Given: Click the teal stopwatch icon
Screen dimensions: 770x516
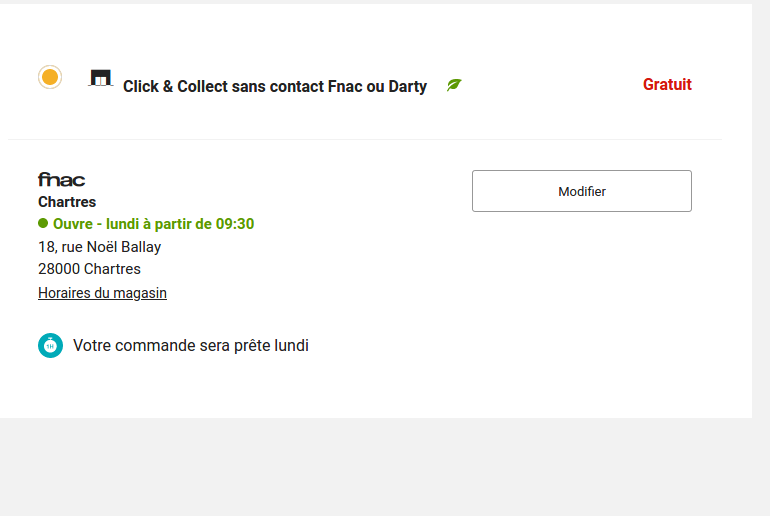Looking at the screenshot, I should point(50,345).
